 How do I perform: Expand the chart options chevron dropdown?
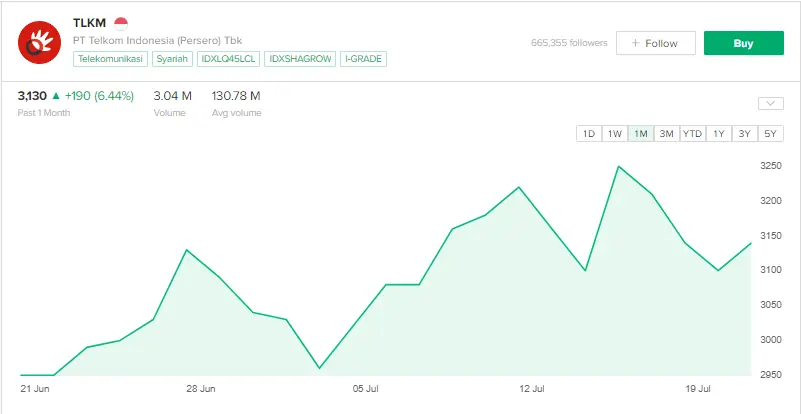(770, 103)
